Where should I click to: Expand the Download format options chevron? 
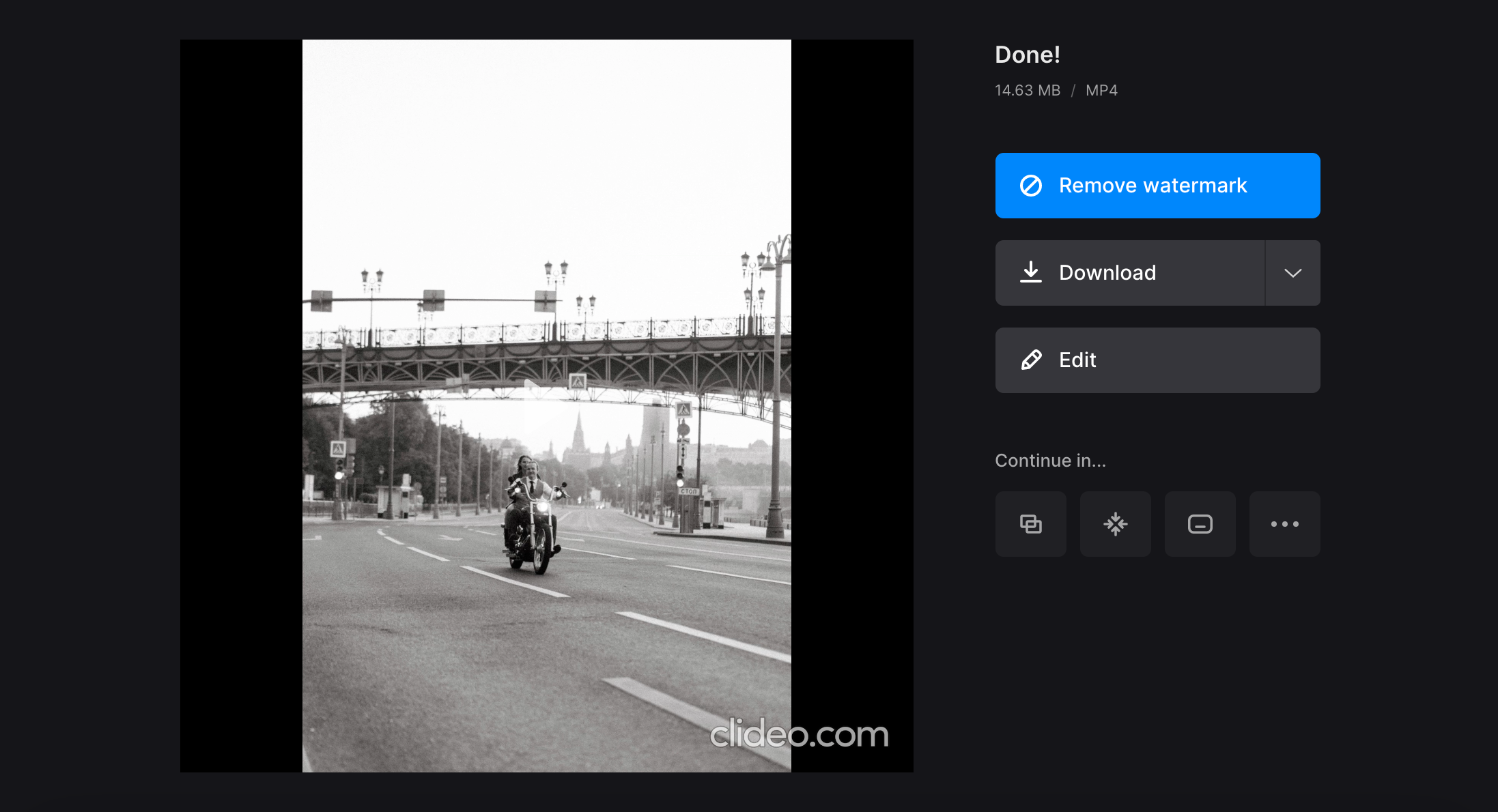(x=1292, y=272)
